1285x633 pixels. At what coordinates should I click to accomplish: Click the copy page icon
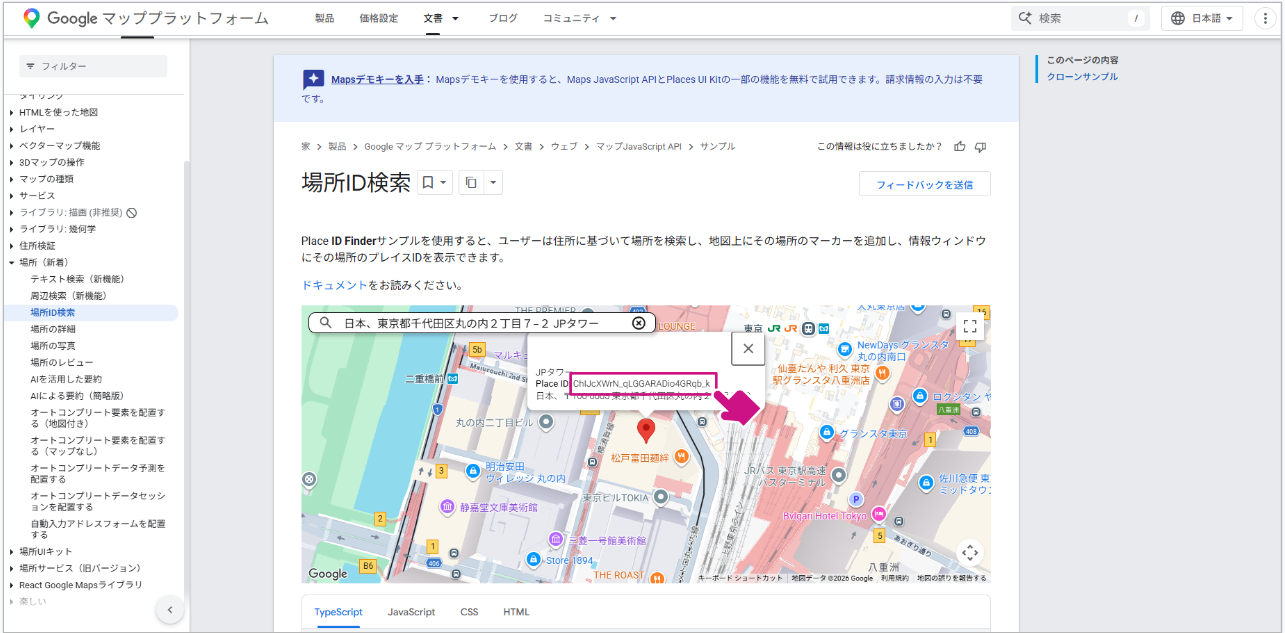point(471,182)
